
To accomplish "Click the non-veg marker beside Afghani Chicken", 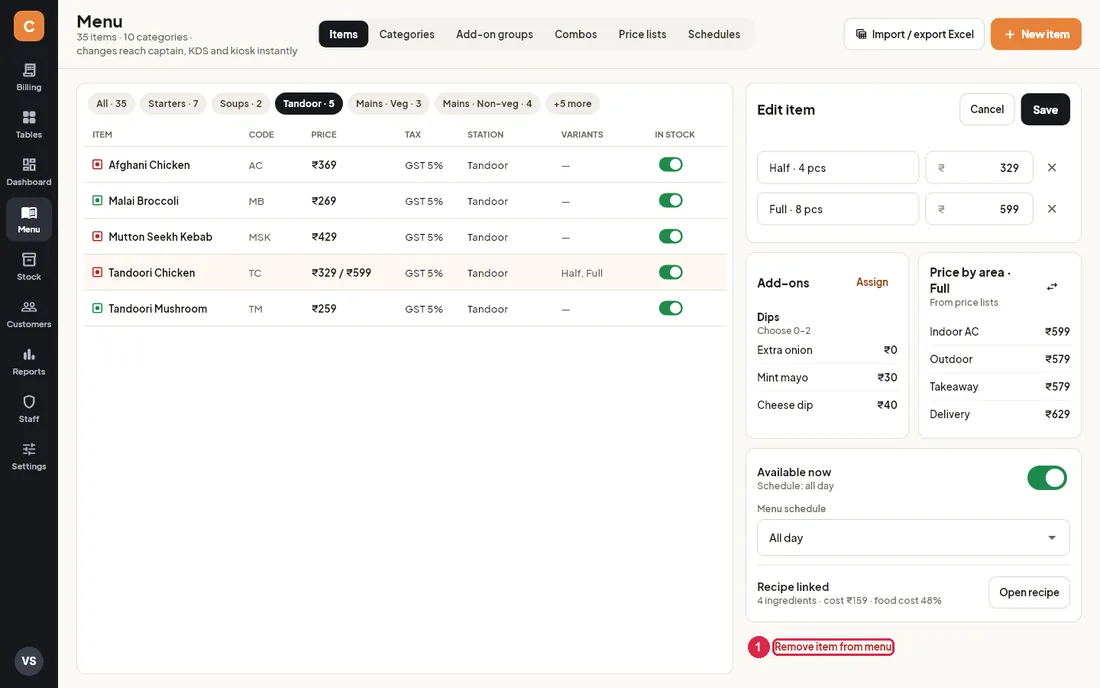I will (x=98, y=165).
